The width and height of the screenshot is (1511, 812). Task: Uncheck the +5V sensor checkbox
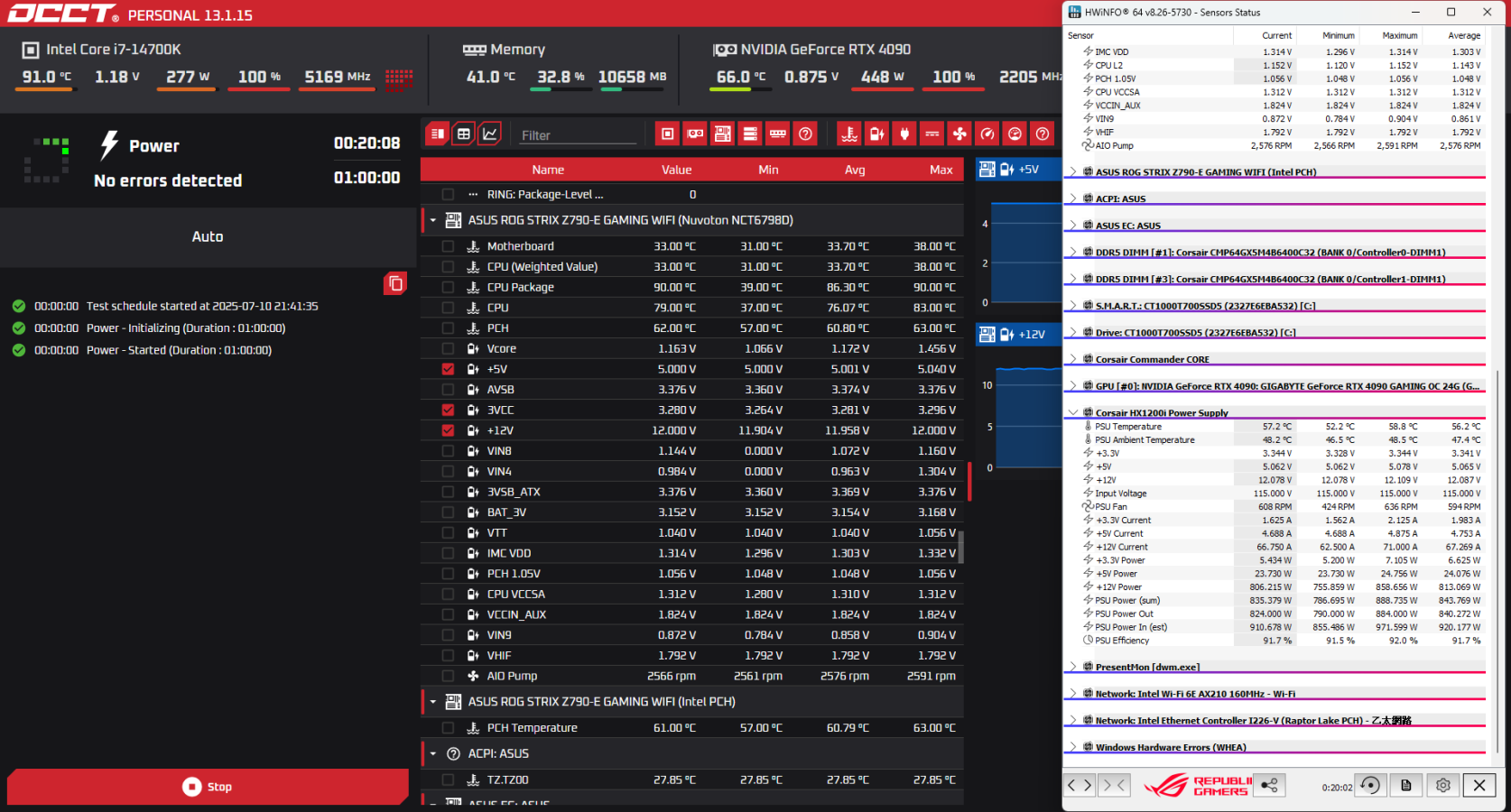coord(448,369)
